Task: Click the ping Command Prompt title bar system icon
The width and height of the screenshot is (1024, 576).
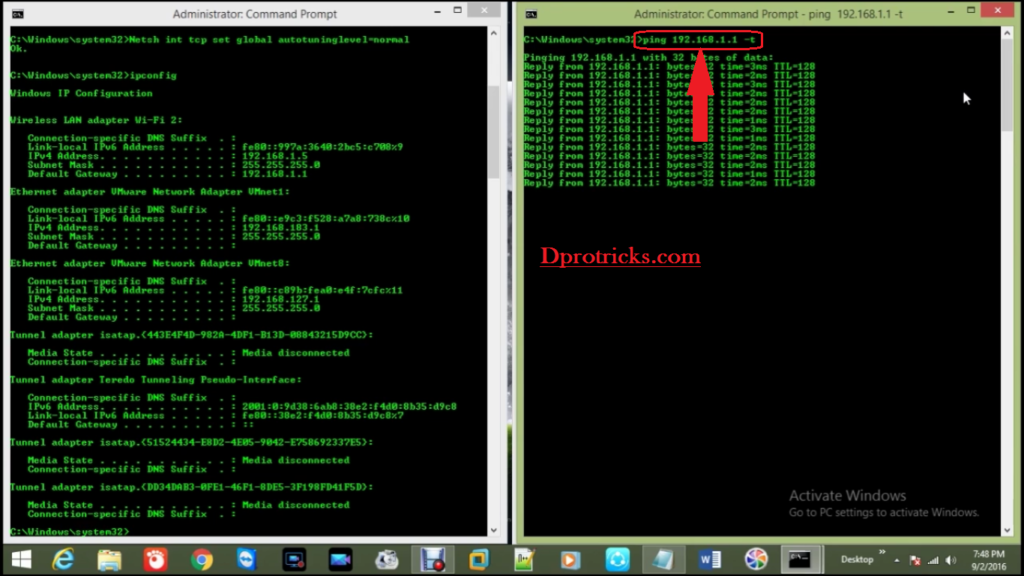Action: click(532, 14)
